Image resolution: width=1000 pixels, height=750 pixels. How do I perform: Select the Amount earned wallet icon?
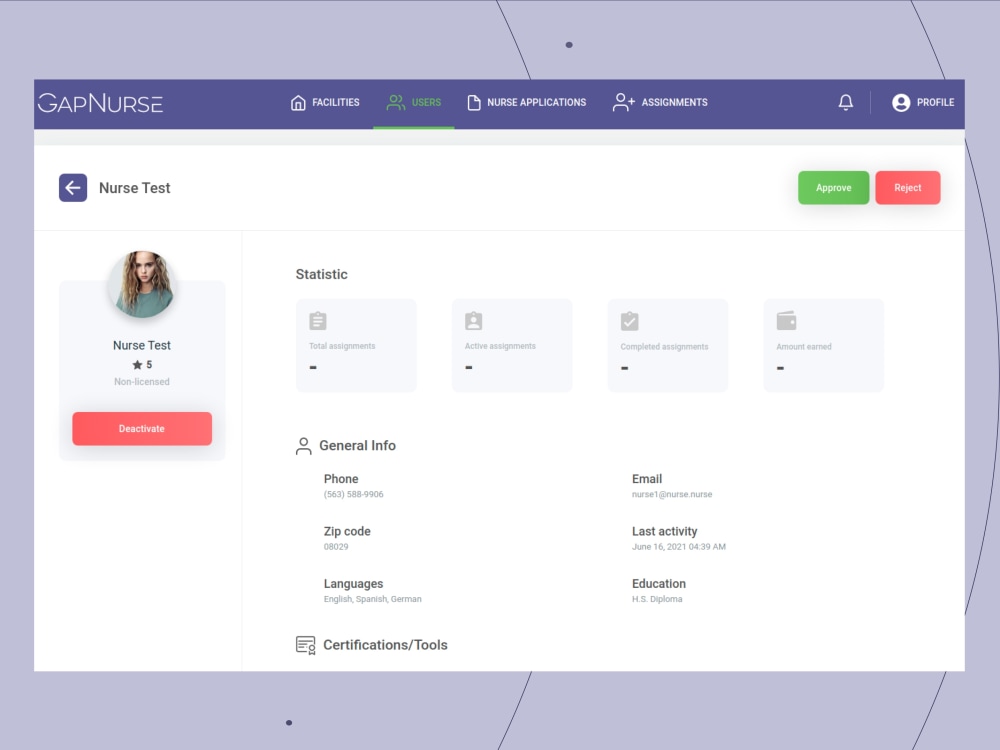pyautogui.click(x=785, y=320)
